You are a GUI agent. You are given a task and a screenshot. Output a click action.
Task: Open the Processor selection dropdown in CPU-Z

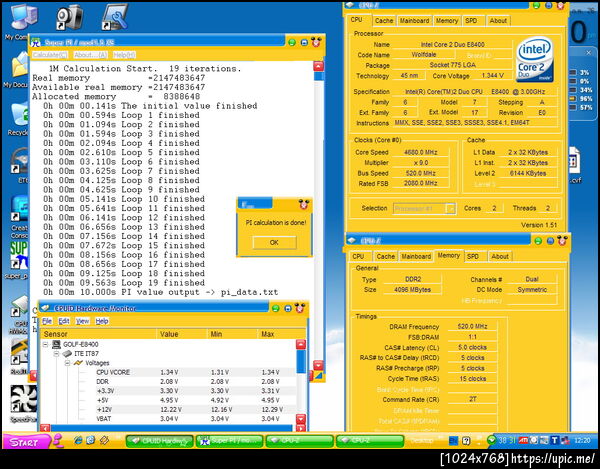451,208
